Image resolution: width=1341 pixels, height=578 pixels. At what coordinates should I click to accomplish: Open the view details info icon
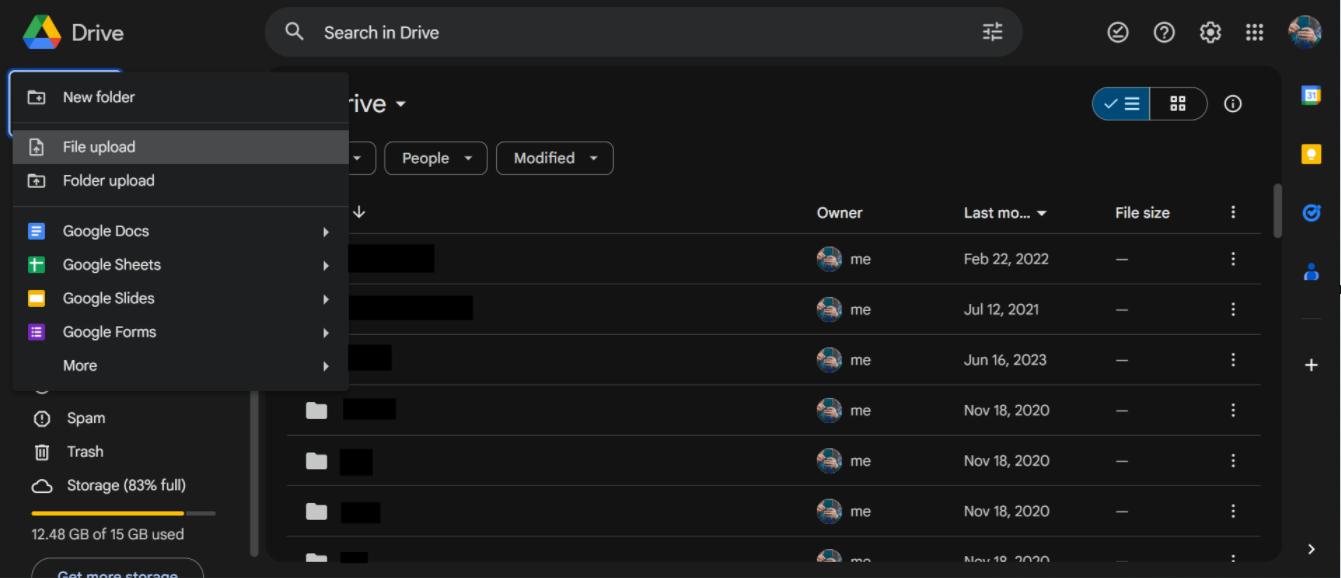[1233, 104]
